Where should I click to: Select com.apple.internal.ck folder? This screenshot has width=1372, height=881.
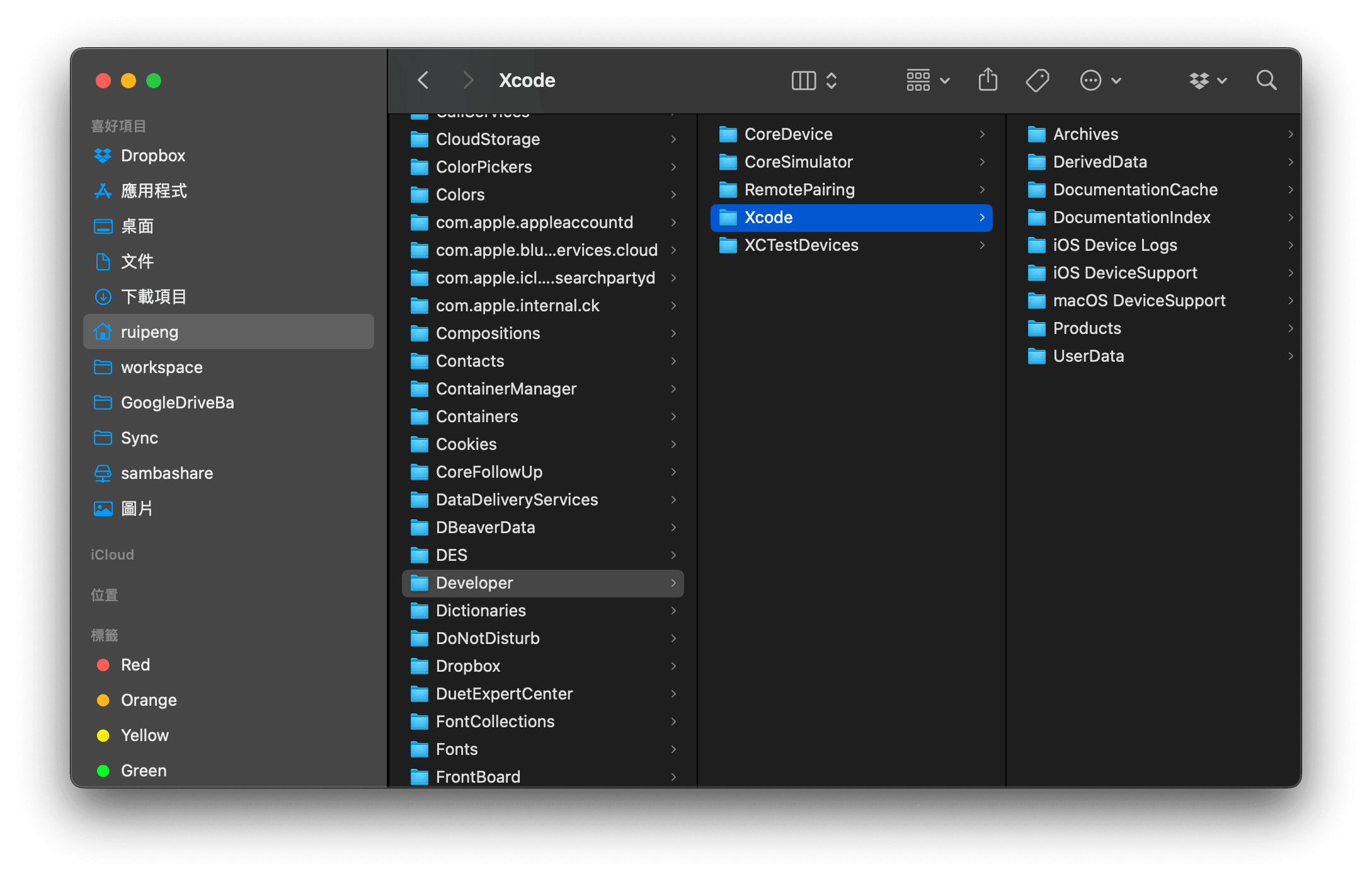pyautogui.click(x=543, y=306)
